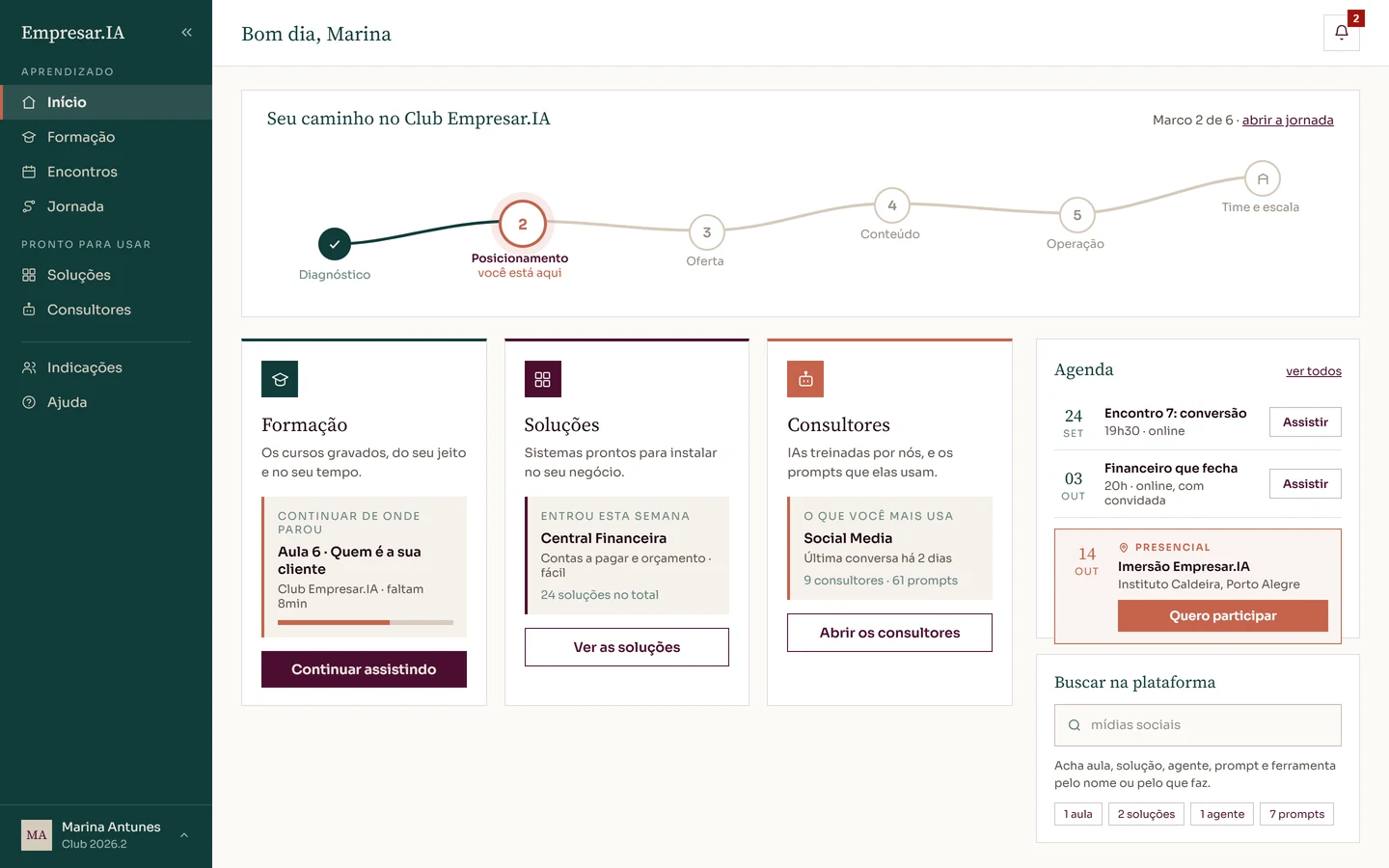1389x868 pixels.
Task: Click 'Quero participar' button
Action: tap(1223, 616)
